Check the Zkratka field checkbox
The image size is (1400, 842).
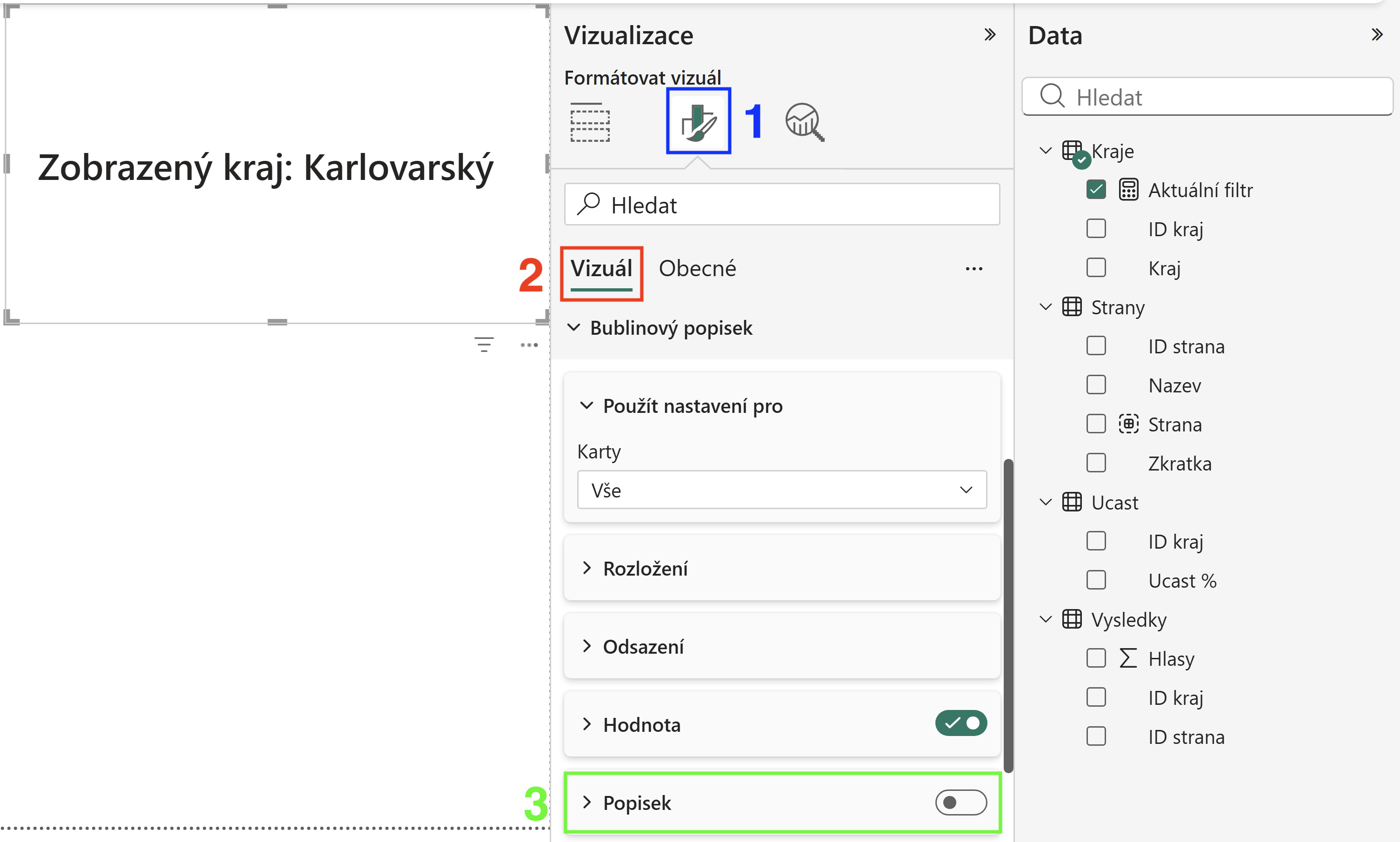[x=1096, y=463]
